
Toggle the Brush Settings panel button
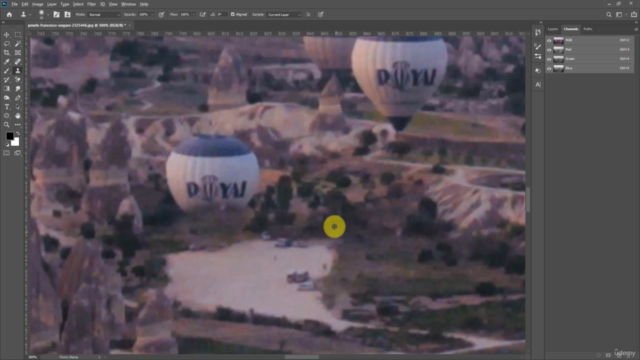pyautogui.click(x=56, y=14)
